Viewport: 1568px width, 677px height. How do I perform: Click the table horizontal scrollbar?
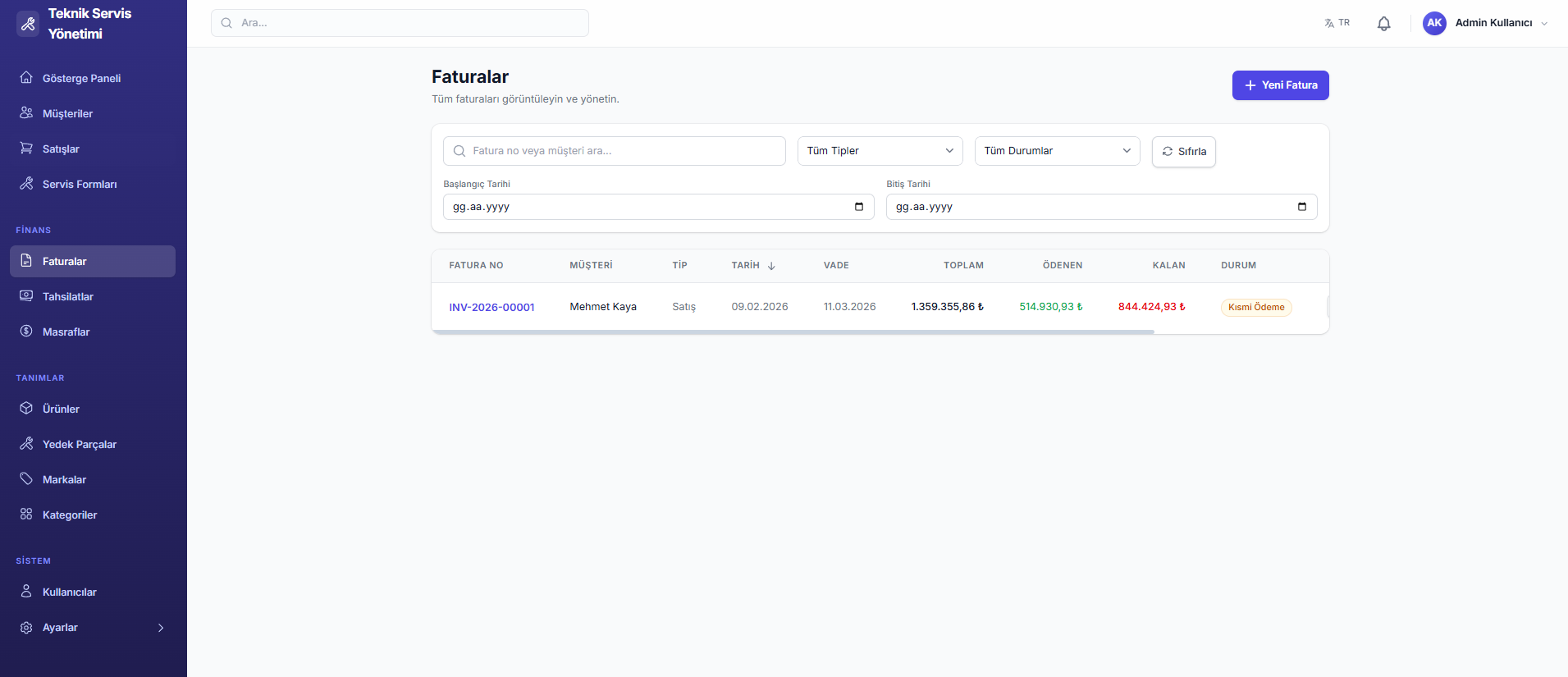click(793, 332)
